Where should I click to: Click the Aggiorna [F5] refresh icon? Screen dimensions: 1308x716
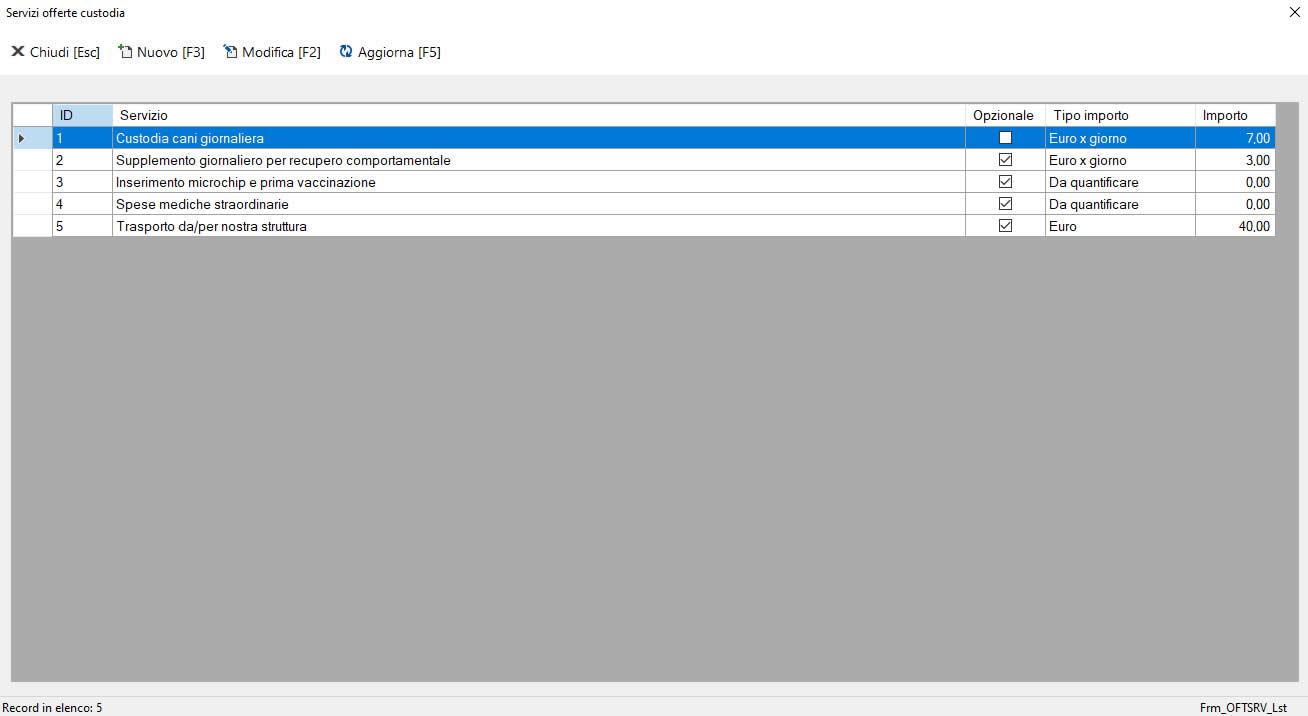click(x=347, y=52)
